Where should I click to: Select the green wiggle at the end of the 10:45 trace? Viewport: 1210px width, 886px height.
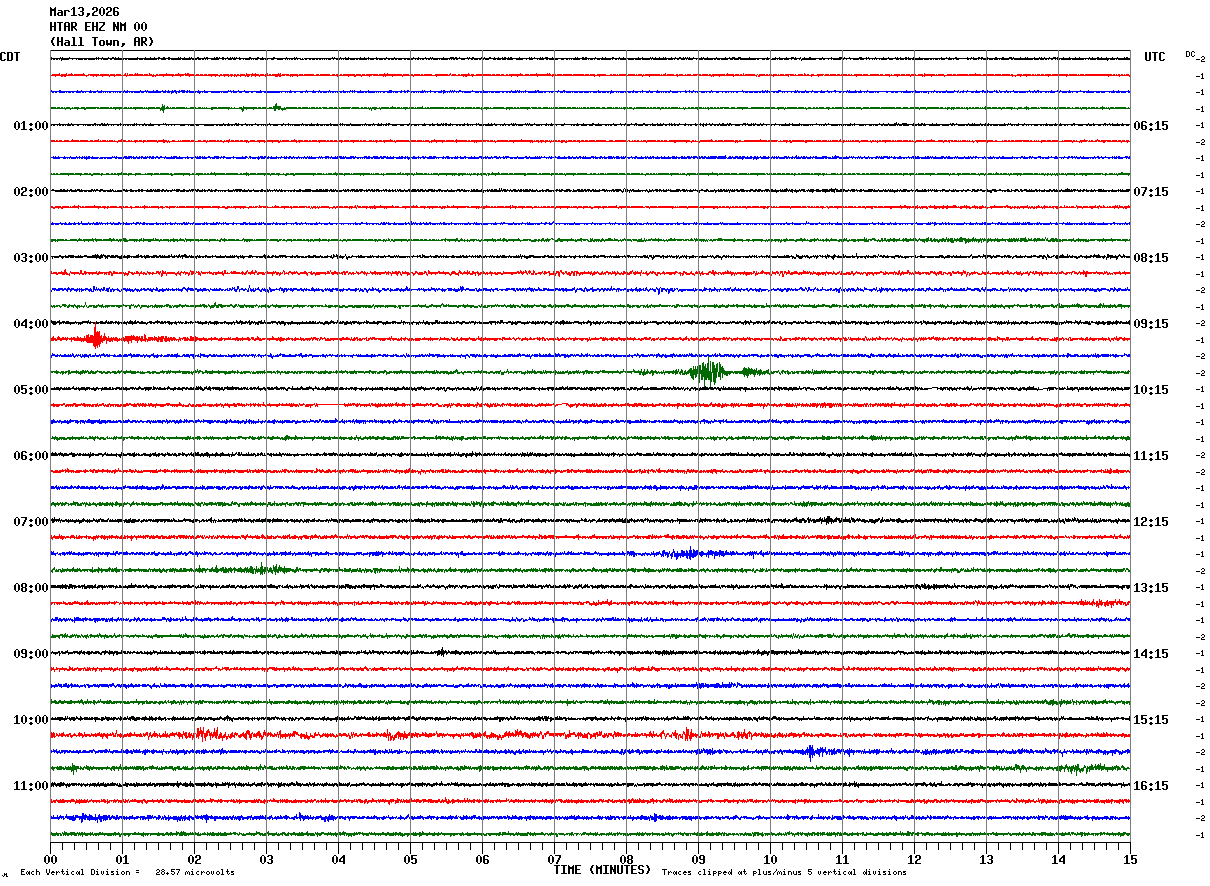(1076, 768)
